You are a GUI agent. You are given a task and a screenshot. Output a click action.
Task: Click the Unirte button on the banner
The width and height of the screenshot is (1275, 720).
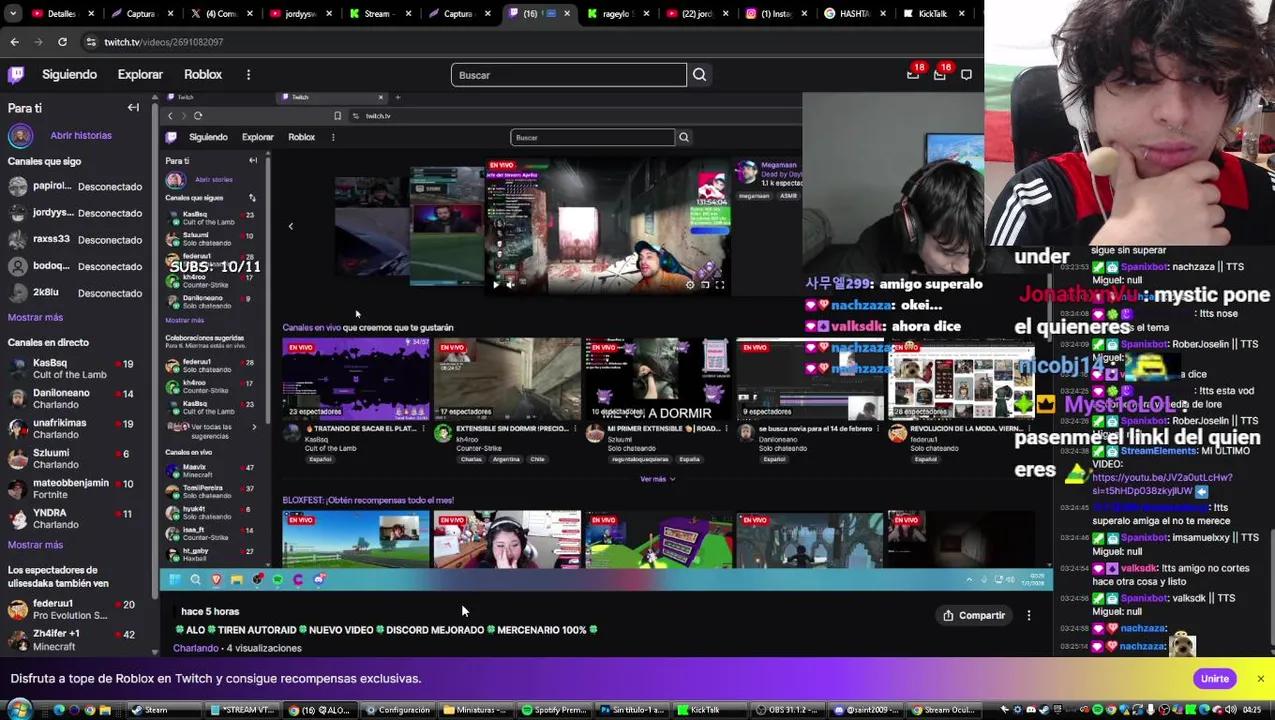(1214, 679)
